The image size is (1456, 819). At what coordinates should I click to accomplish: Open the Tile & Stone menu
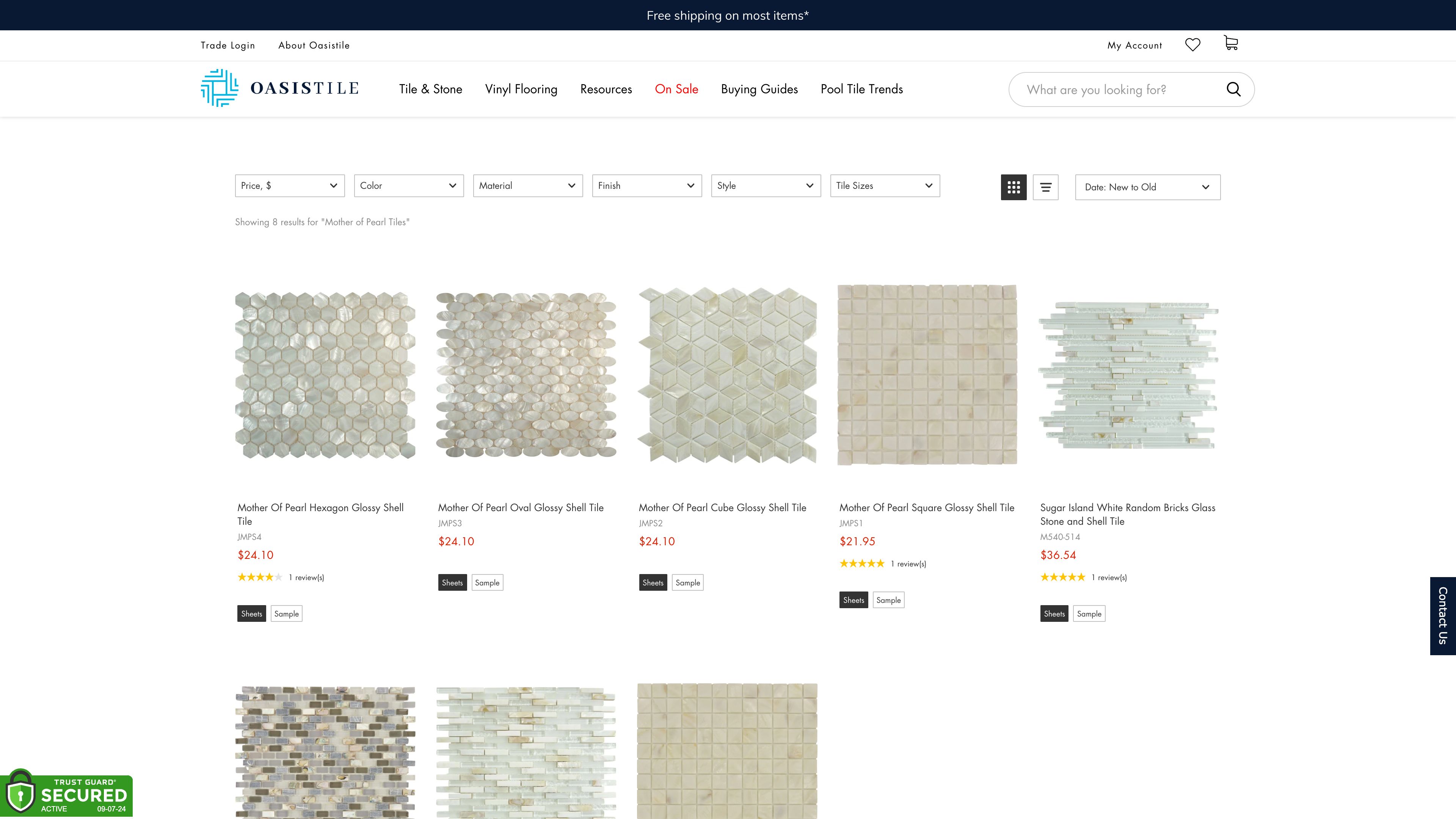click(430, 89)
